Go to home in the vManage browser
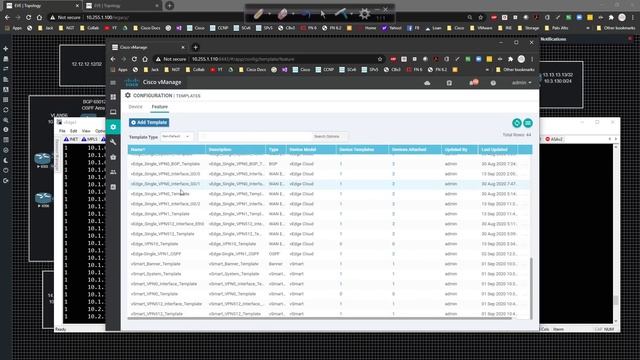The height and width of the screenshot is (360, 640). pyautogui.click(x=144, y=59)
